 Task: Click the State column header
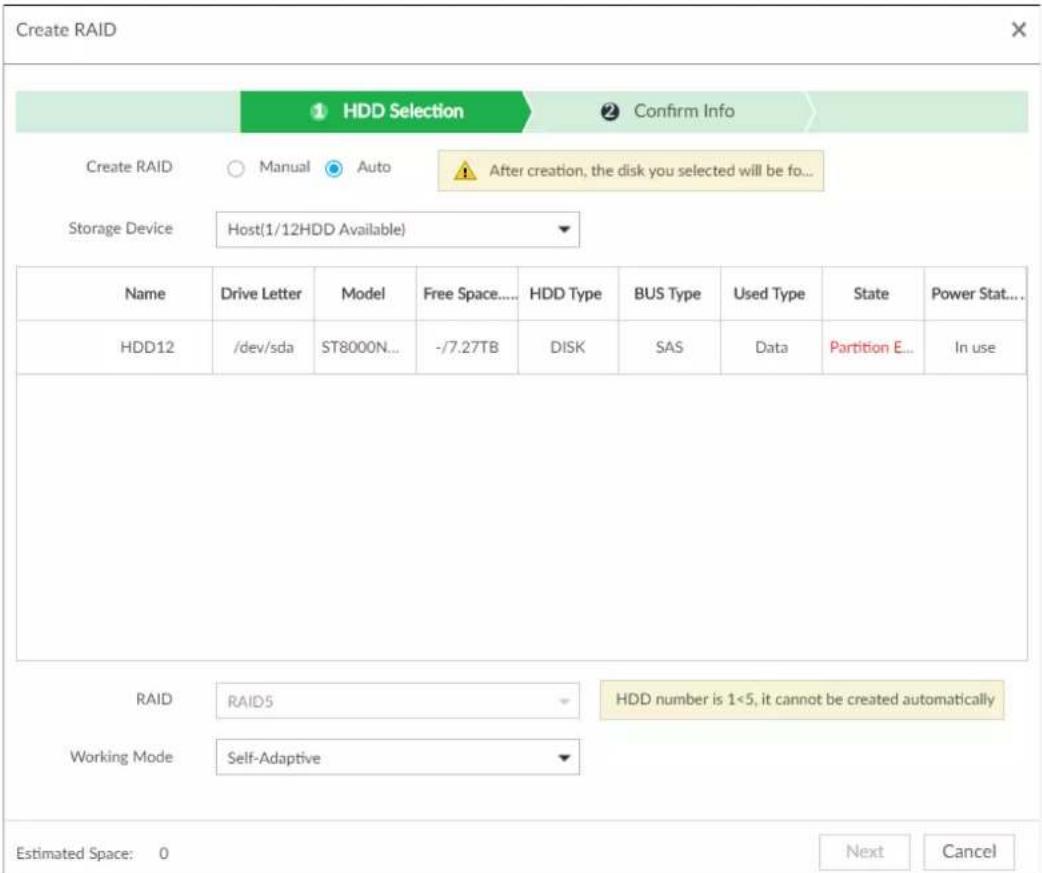tap(871, 294)
